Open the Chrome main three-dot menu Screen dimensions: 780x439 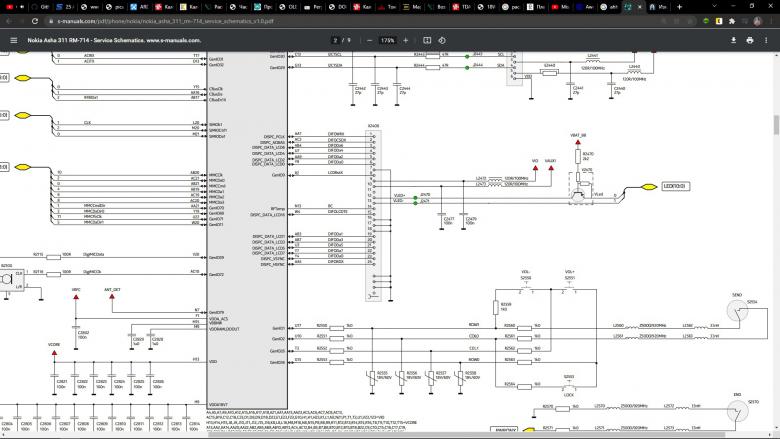pos(771,21)
